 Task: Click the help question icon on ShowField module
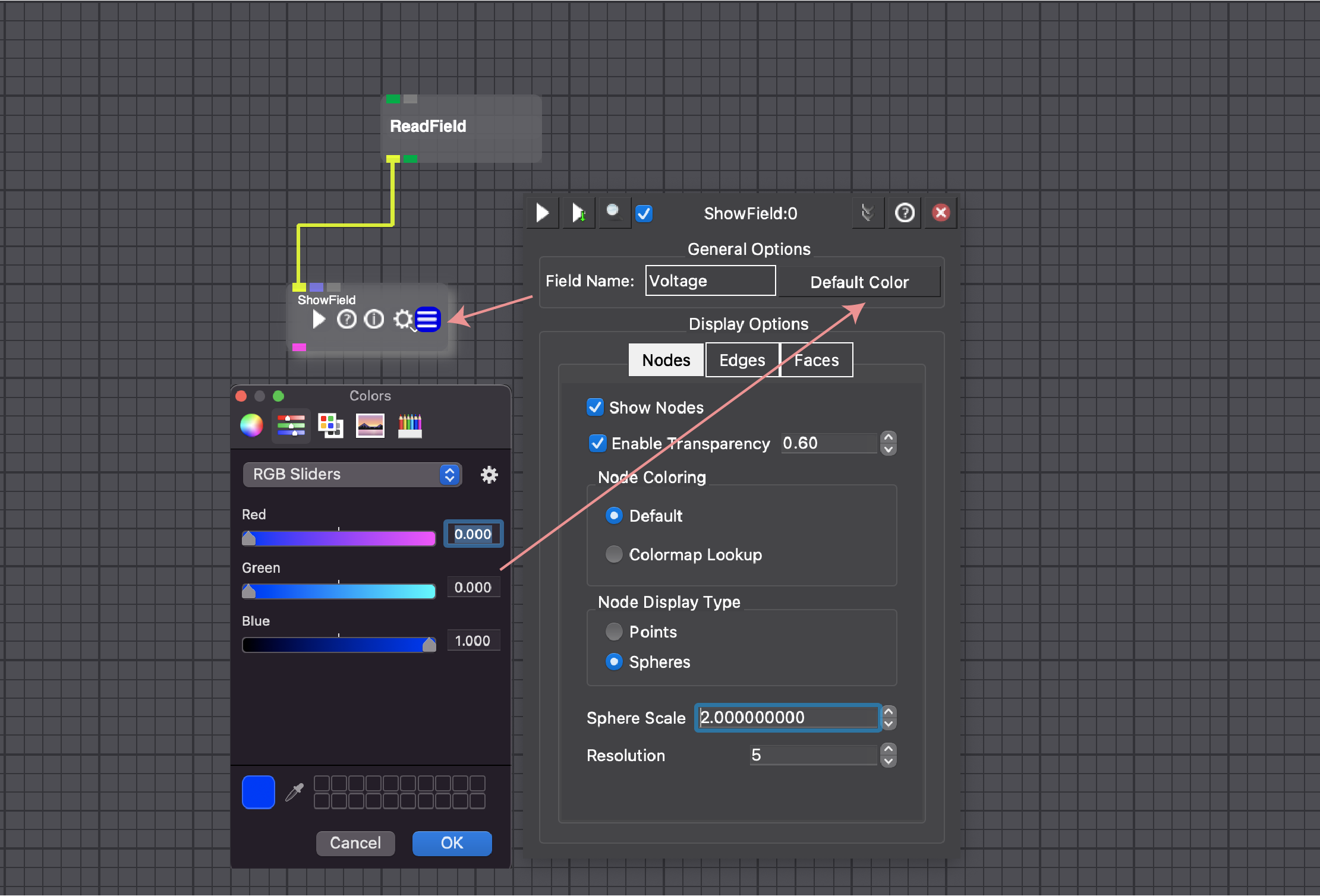pyautogui.click(x=346, y=320)
